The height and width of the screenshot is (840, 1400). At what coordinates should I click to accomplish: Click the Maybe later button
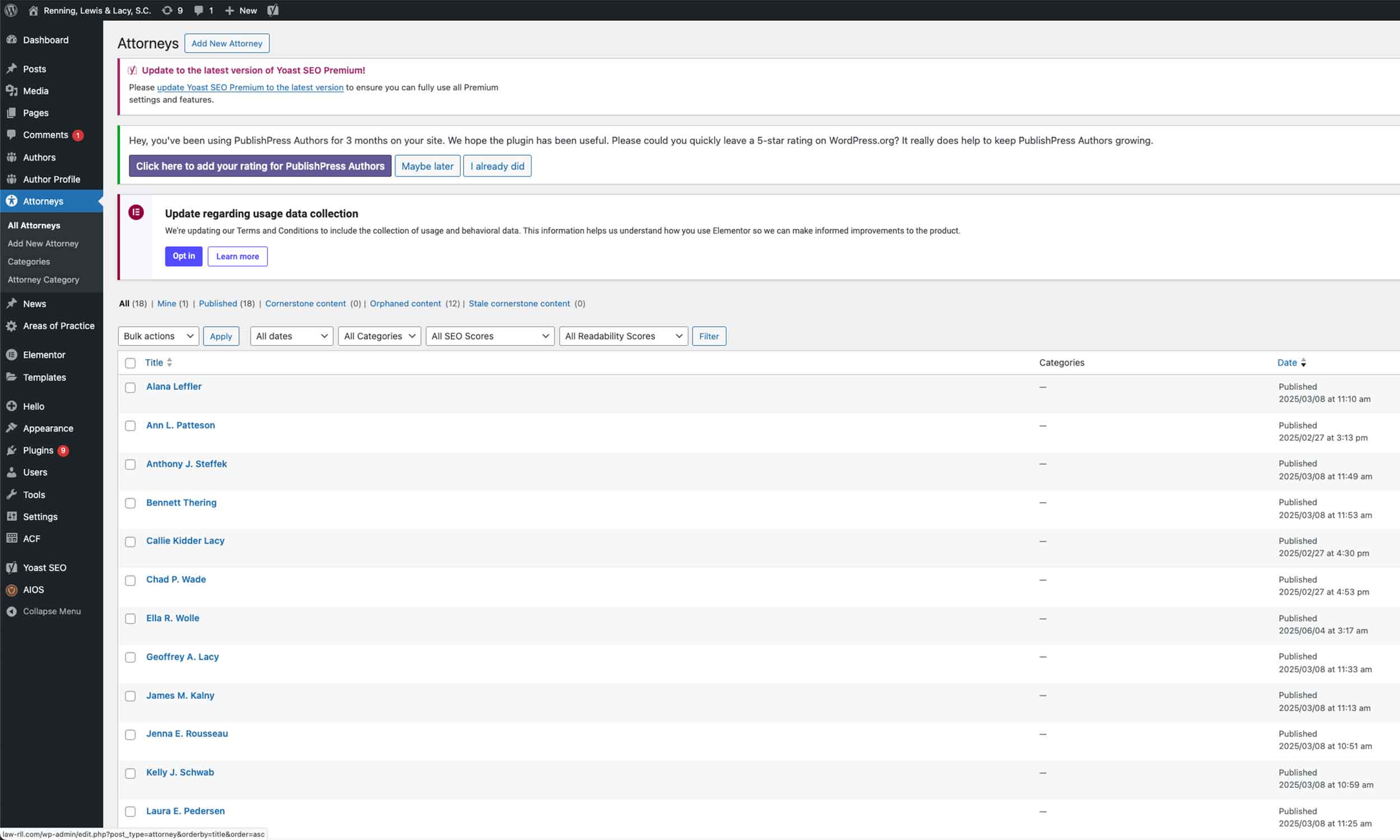(x=427, y=166)
